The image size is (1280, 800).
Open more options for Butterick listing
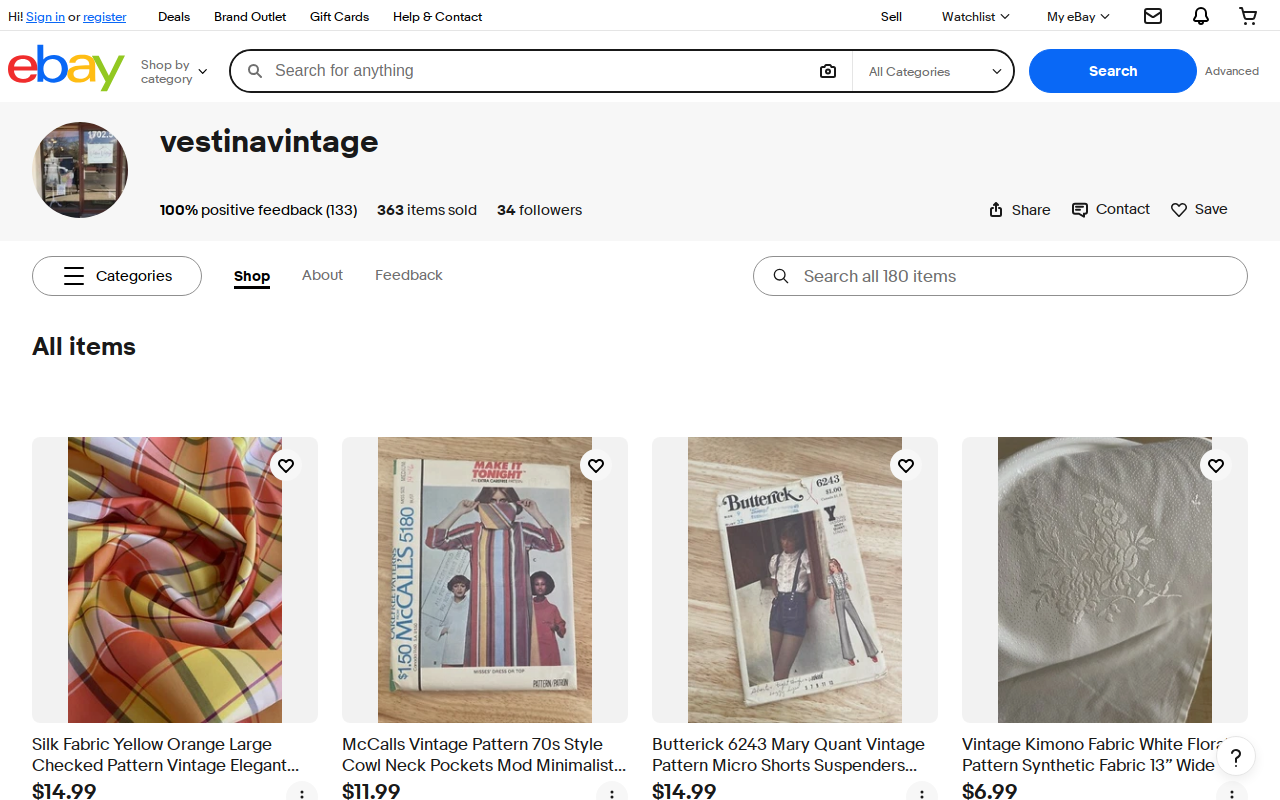tap(922, 793)
